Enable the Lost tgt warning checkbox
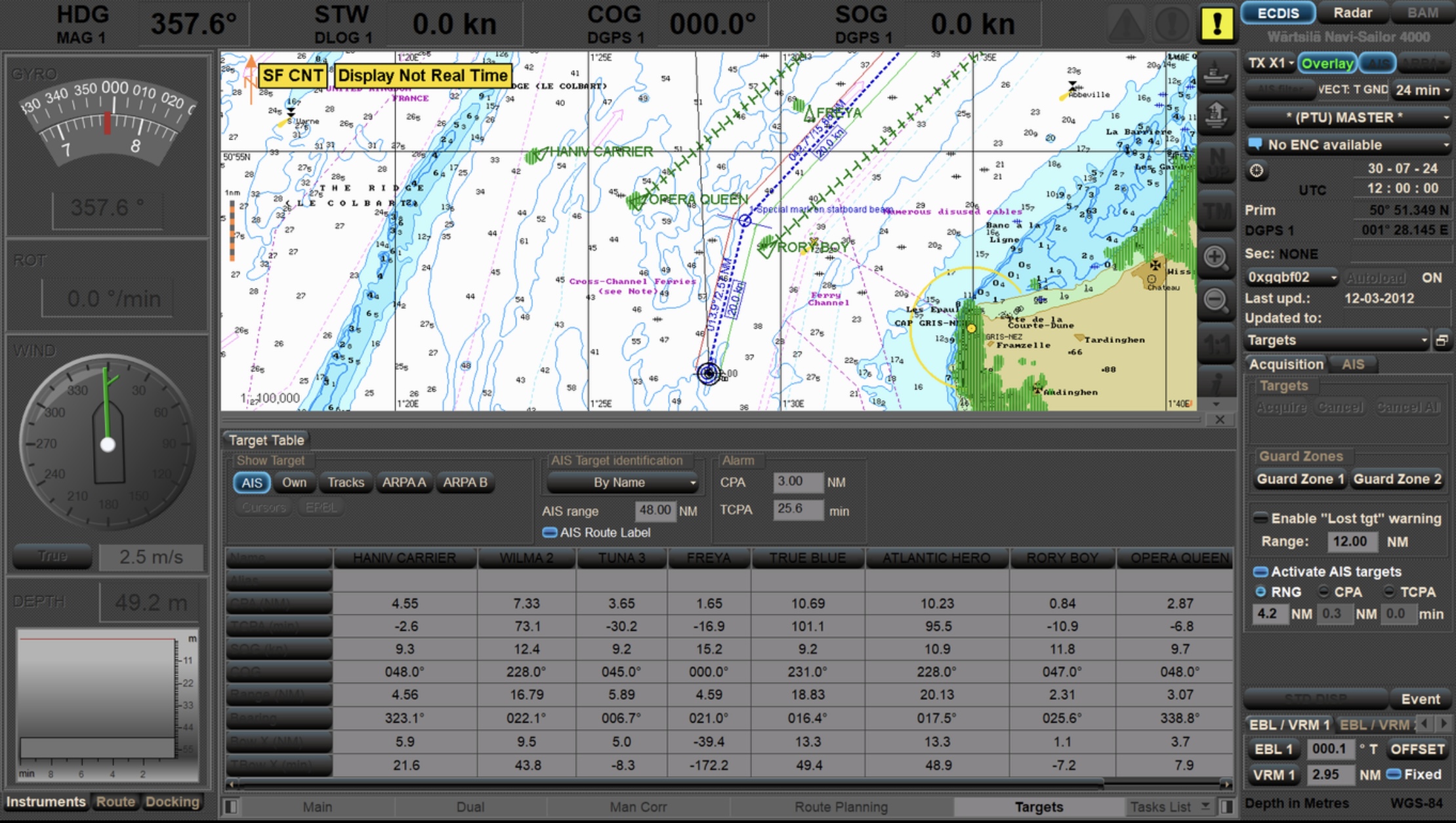 coord(1260,518)
